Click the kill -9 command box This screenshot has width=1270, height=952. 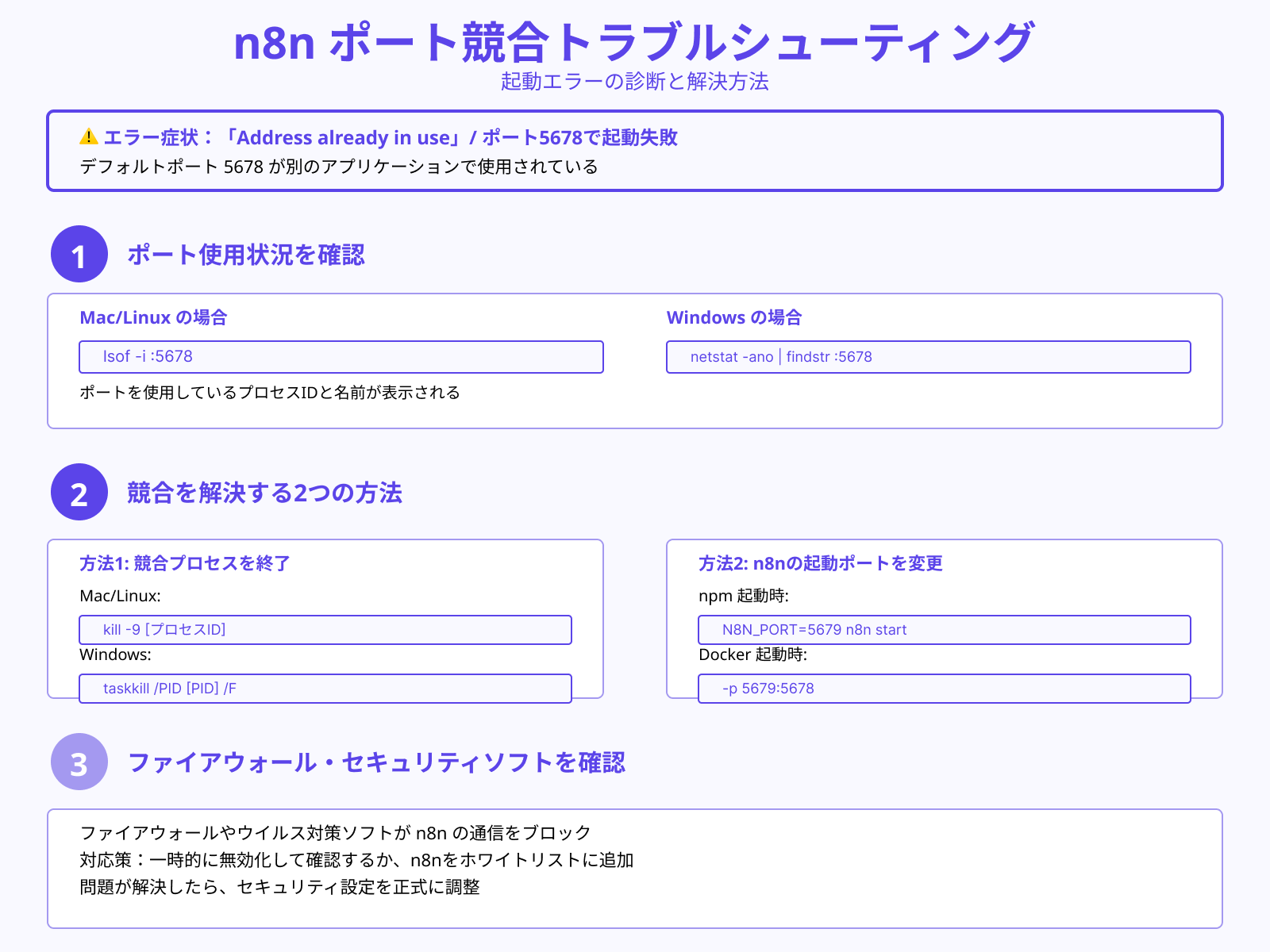[325, 629]
